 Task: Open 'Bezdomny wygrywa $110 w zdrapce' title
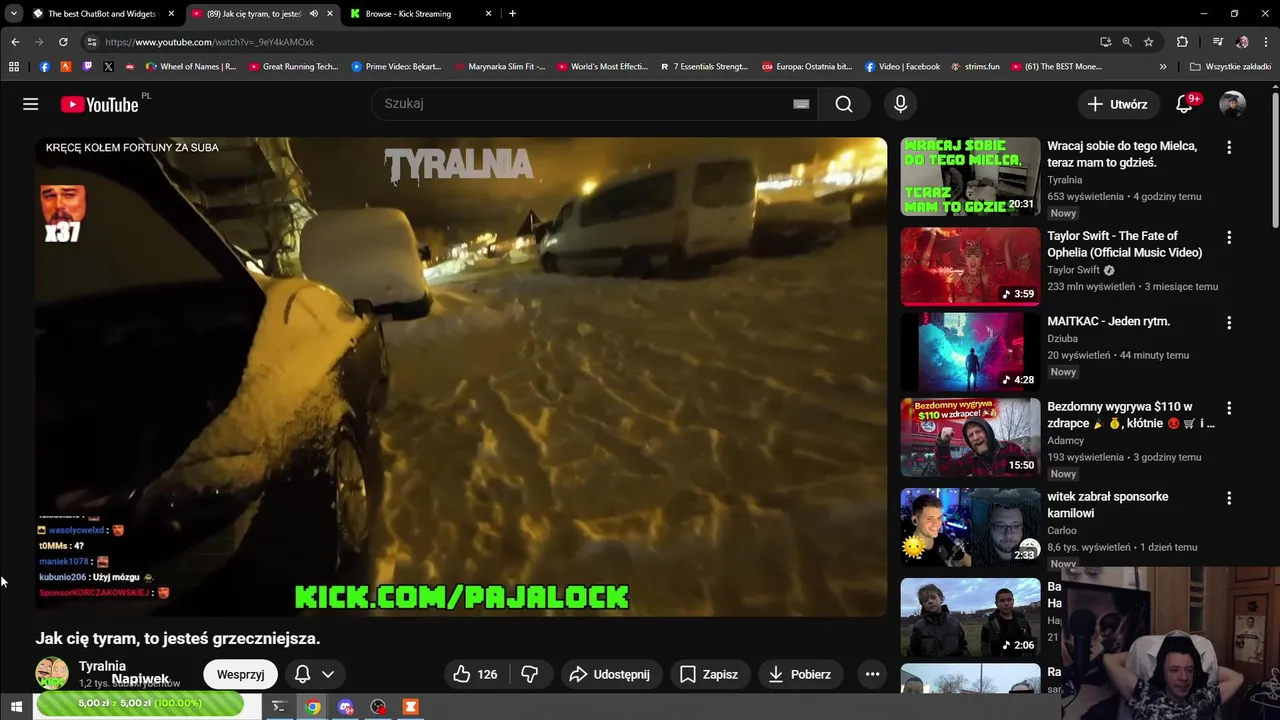tap(1131, 415)
